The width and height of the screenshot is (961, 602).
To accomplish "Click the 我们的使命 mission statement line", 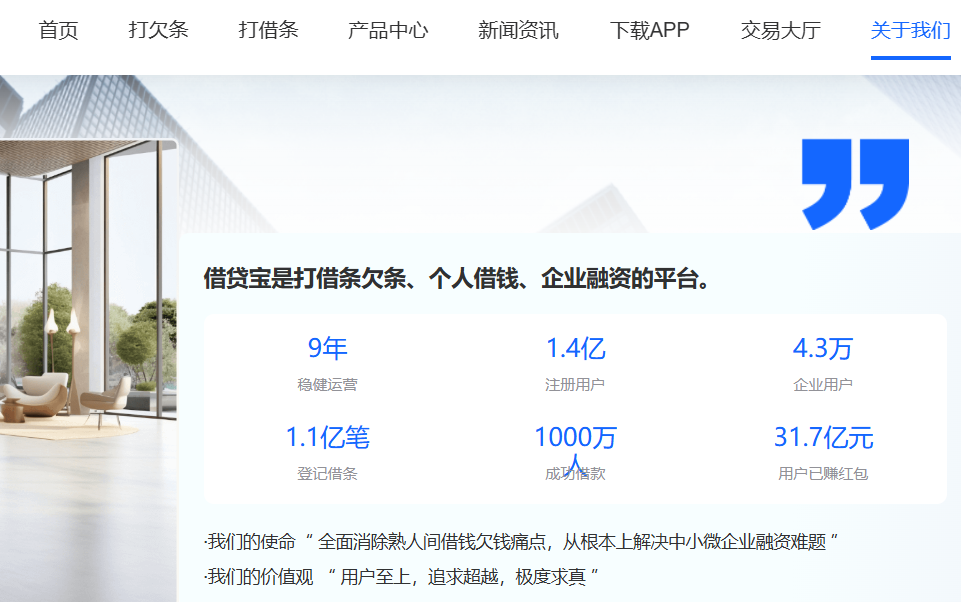I will [x=522, y=542].
